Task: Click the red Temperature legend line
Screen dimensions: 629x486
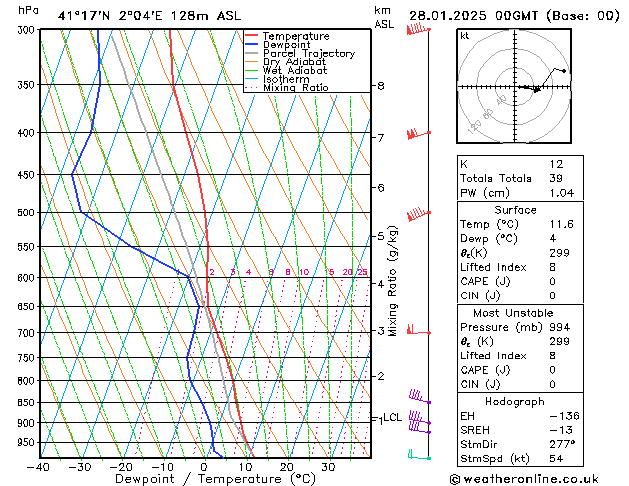Action: (x=251, y=36)
